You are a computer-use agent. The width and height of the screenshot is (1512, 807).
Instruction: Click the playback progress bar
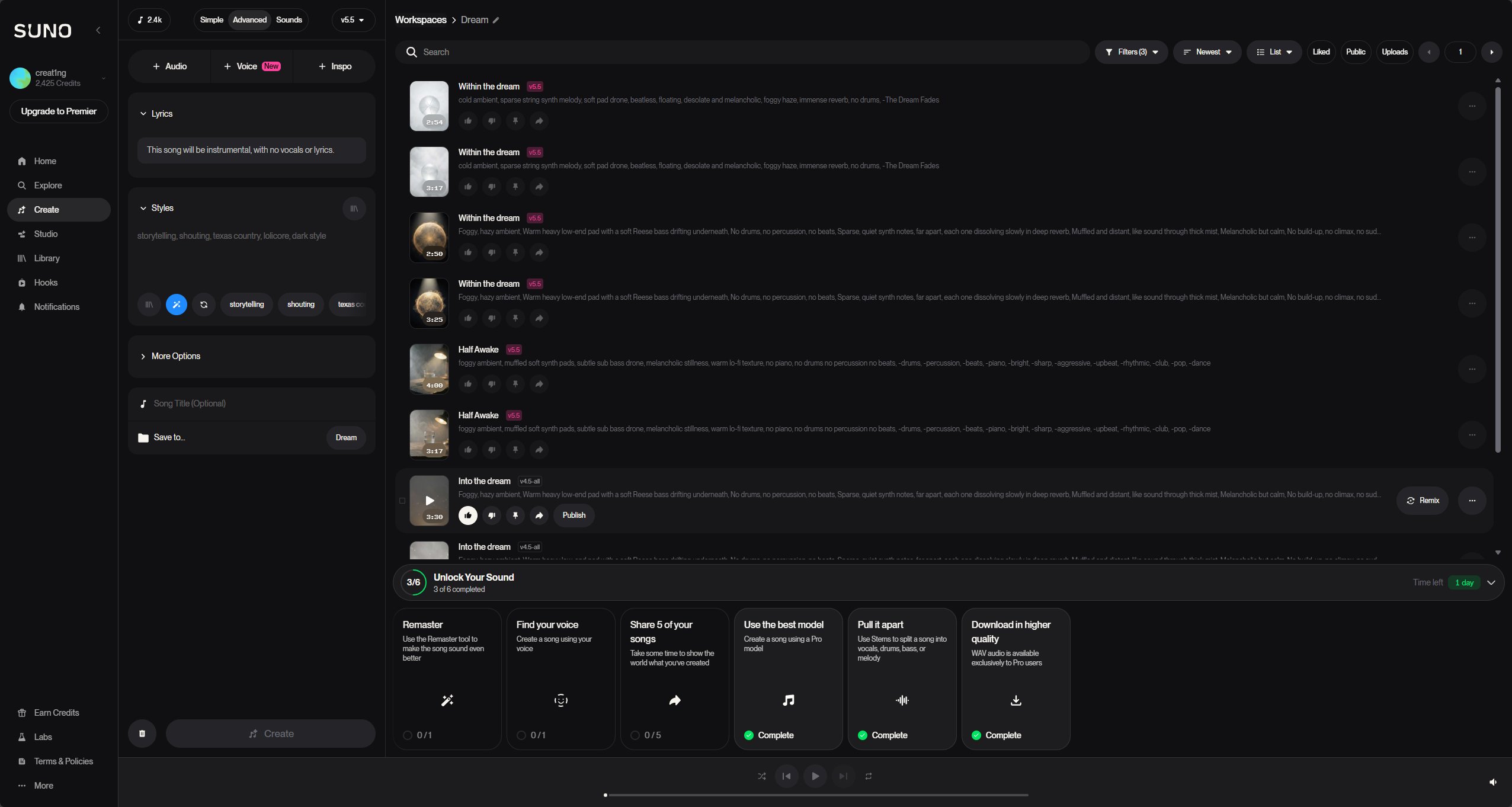[x=816, y=795]
